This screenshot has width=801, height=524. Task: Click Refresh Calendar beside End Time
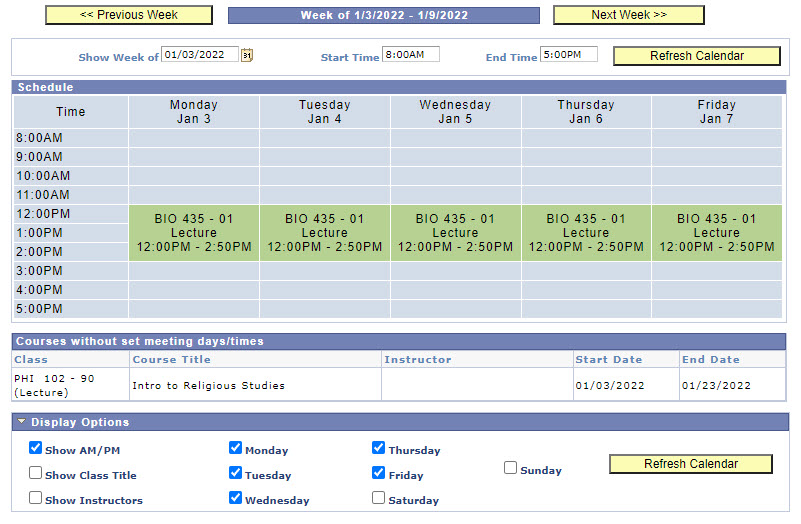(697, 56)
